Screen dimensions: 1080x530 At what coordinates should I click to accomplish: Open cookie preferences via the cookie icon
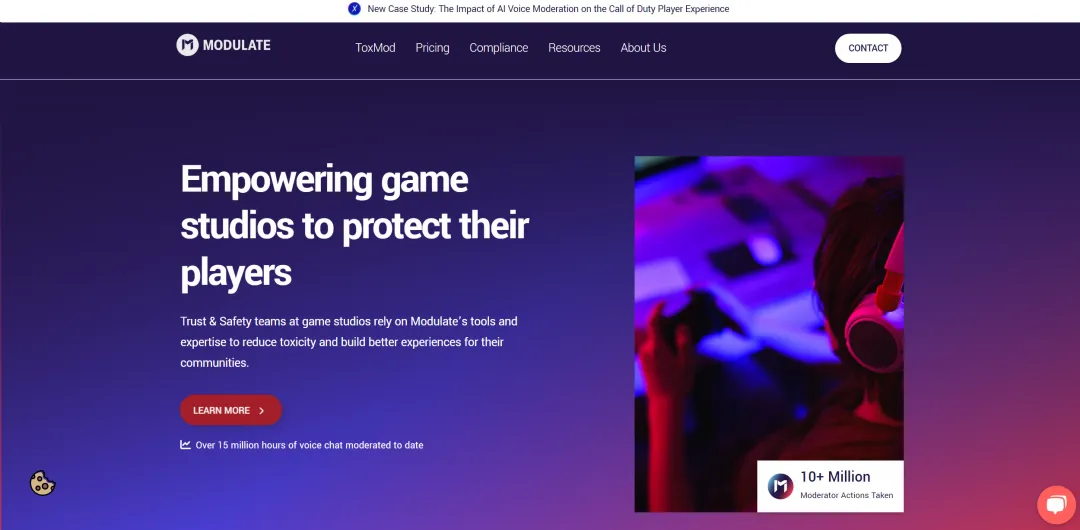pyautogui.click(x=42, y=483)
